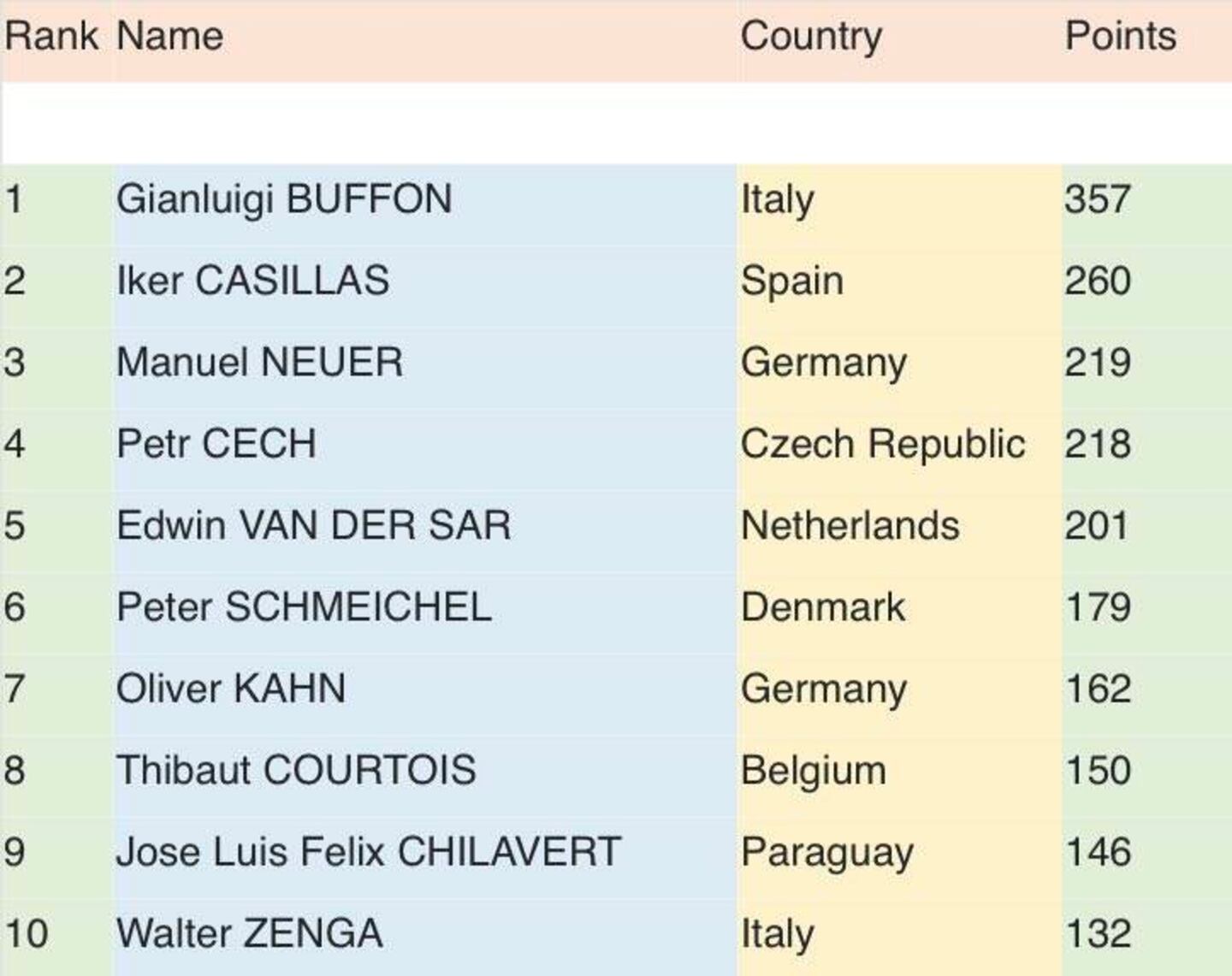
Task: Click the Name column header
Action: click(169, 37)
